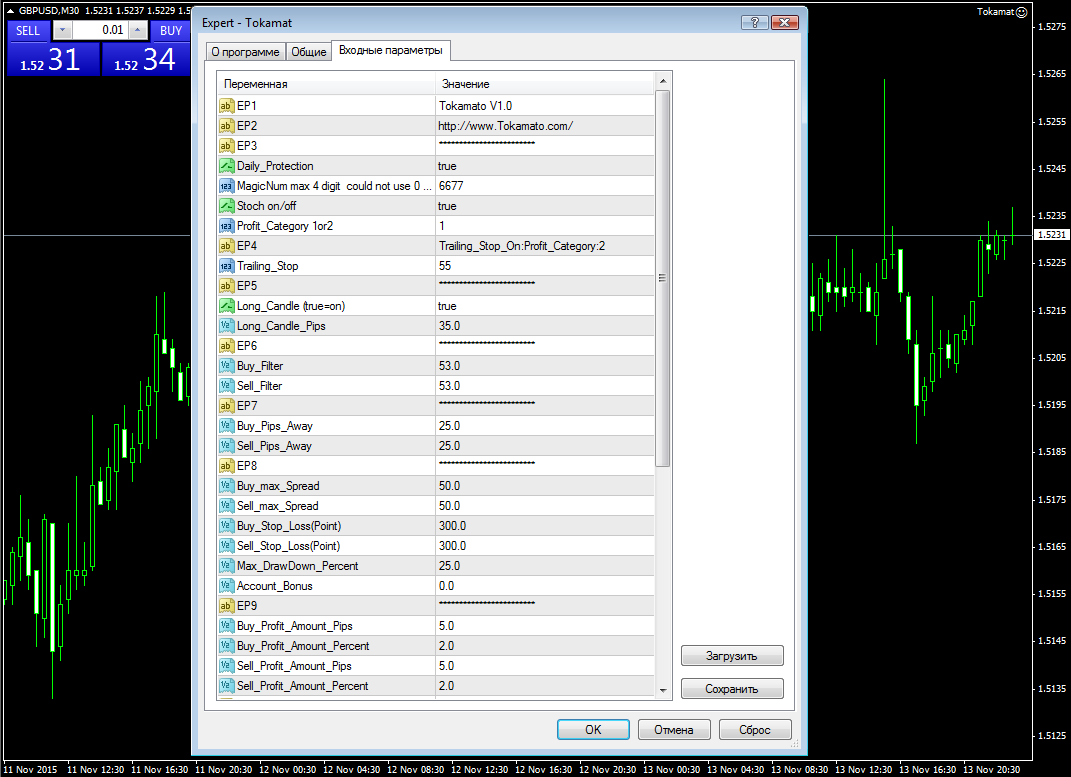Viewport: 1071px width, 777px height.
Task: Click the volume decrease arrow left of 0.01
Action: click(62, 31)
